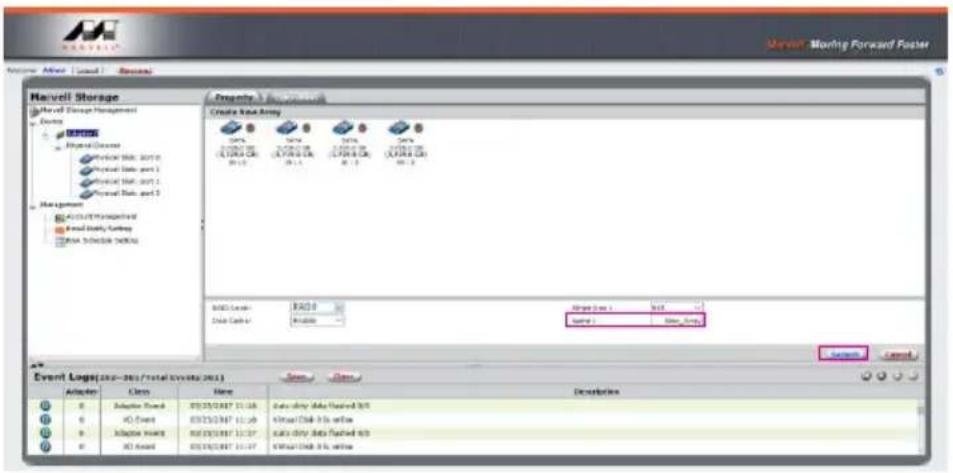Click the Cancel button
The image size is (953, 473).
click(x=897, y=354)
